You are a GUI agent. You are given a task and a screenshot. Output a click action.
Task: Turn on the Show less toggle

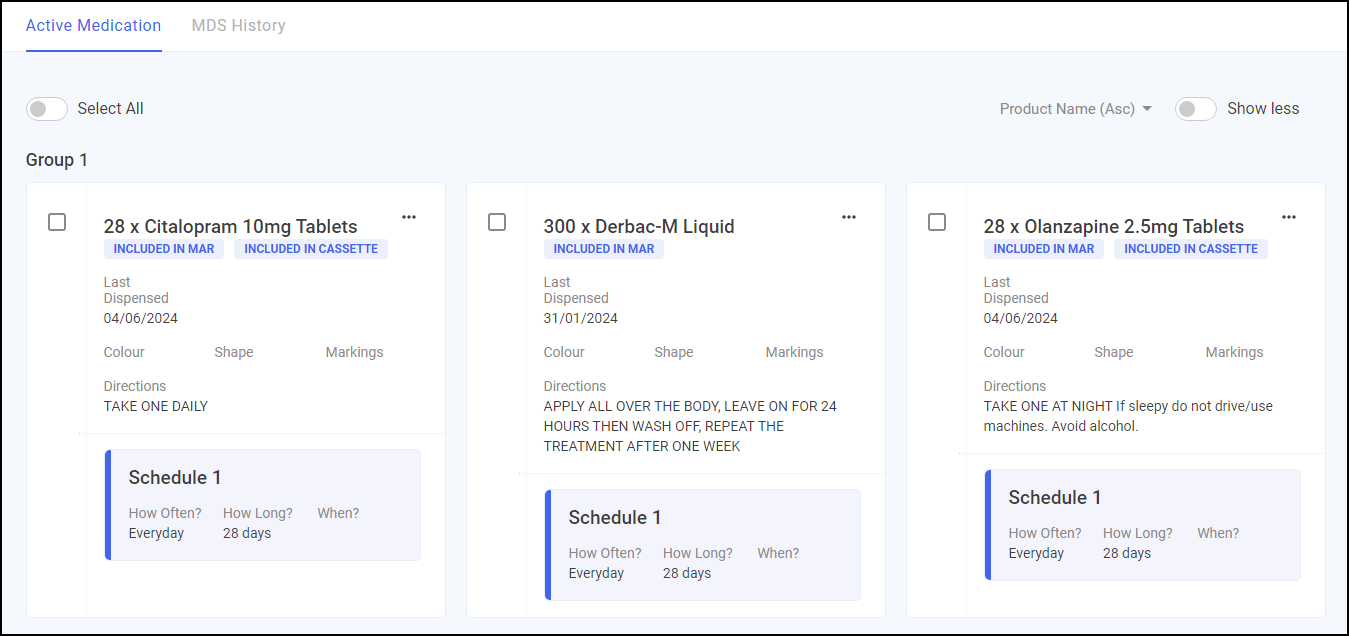click(x=1195, y=109)
